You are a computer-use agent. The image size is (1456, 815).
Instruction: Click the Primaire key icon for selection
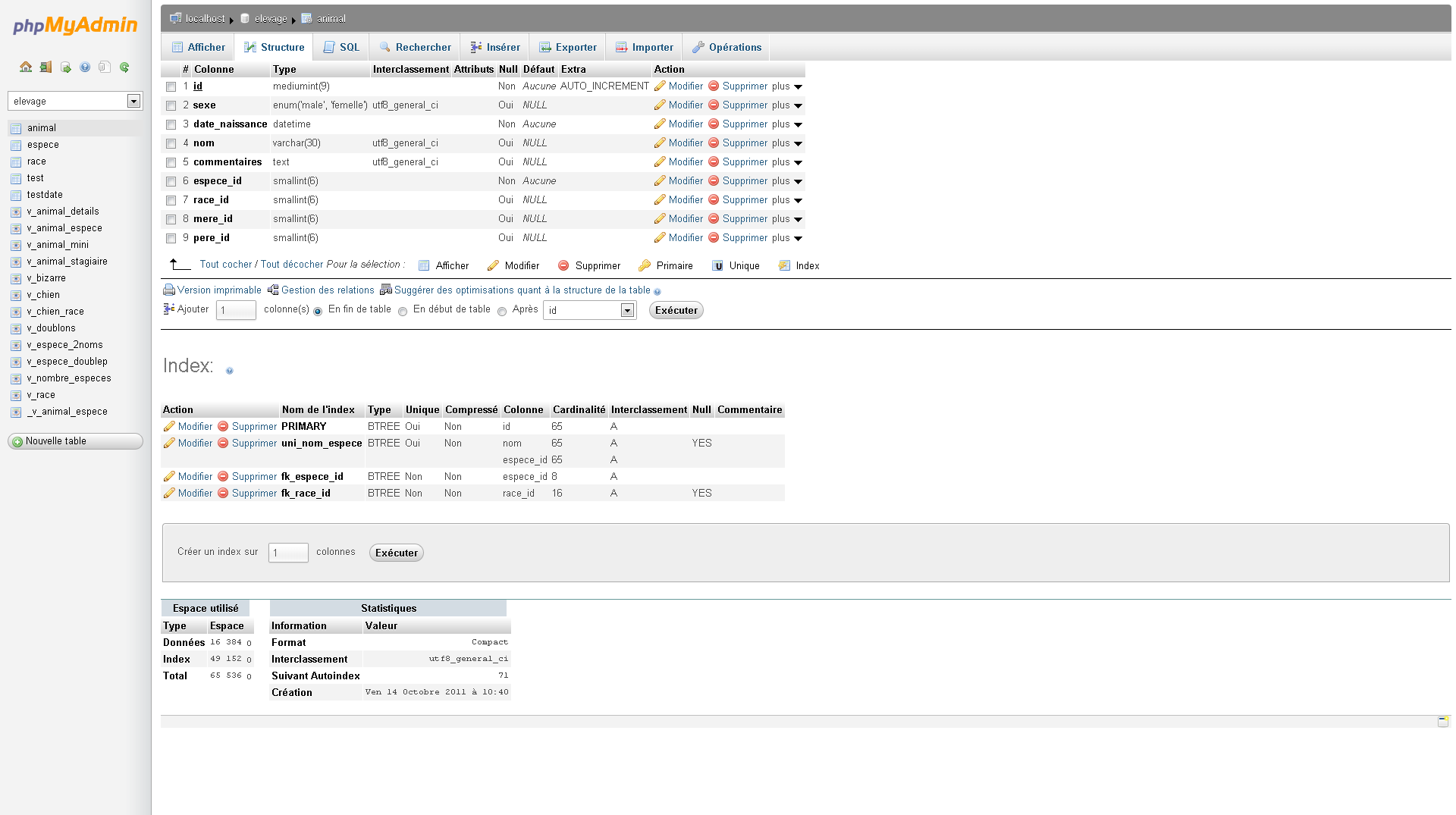645,265
